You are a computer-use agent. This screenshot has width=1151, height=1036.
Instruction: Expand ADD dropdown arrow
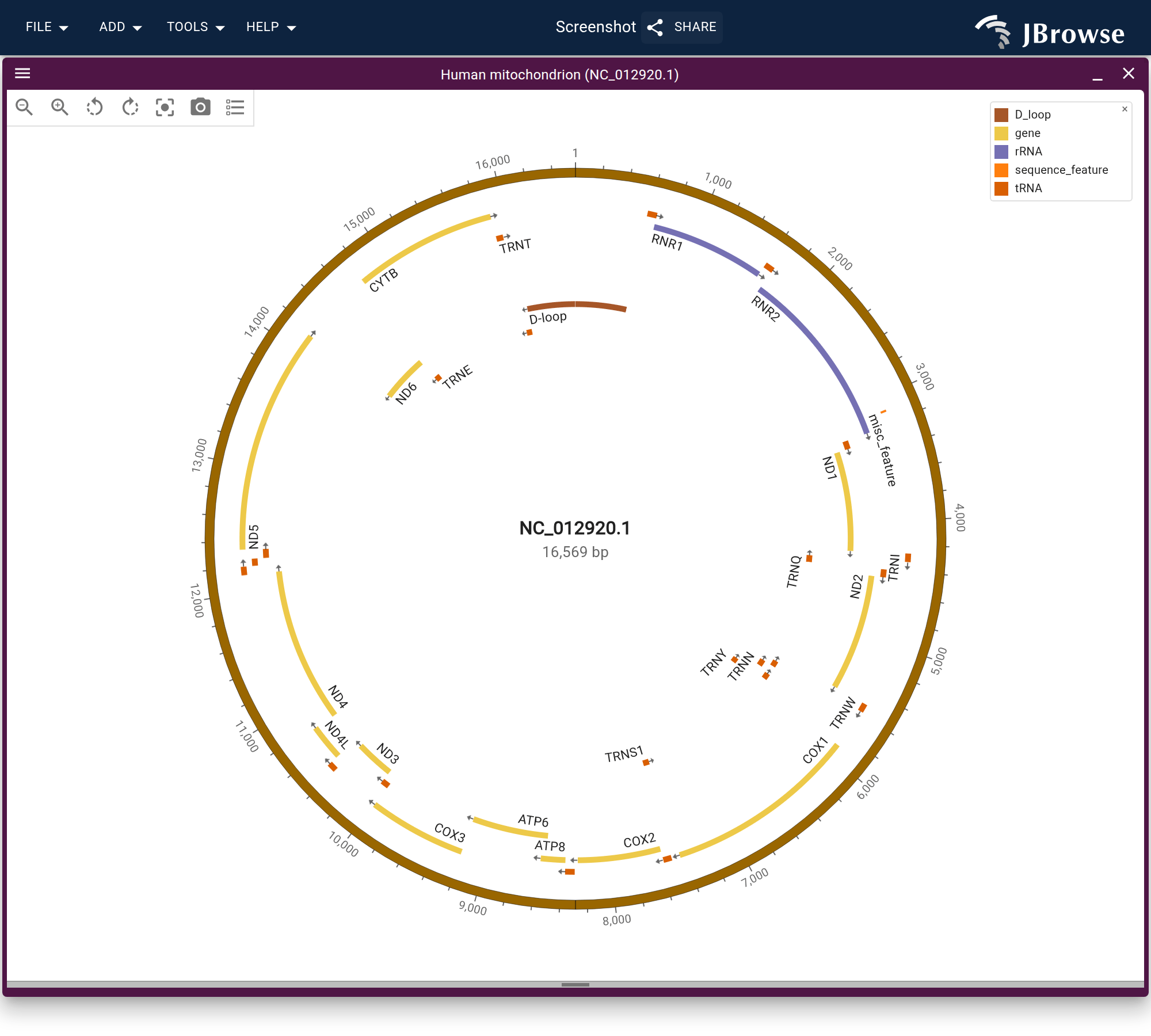tap(137, 28)
